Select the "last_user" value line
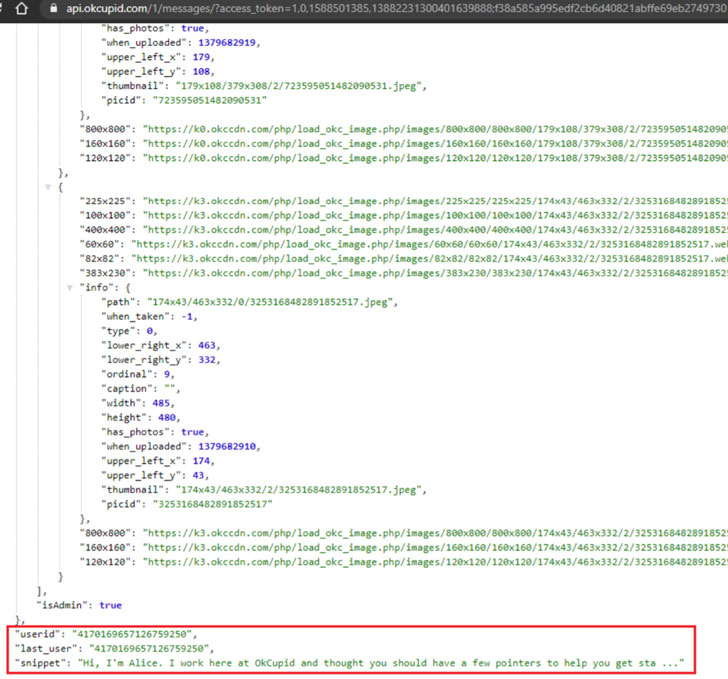The width and height of the screenshot is (728, 679). click(x=114, y=648)
